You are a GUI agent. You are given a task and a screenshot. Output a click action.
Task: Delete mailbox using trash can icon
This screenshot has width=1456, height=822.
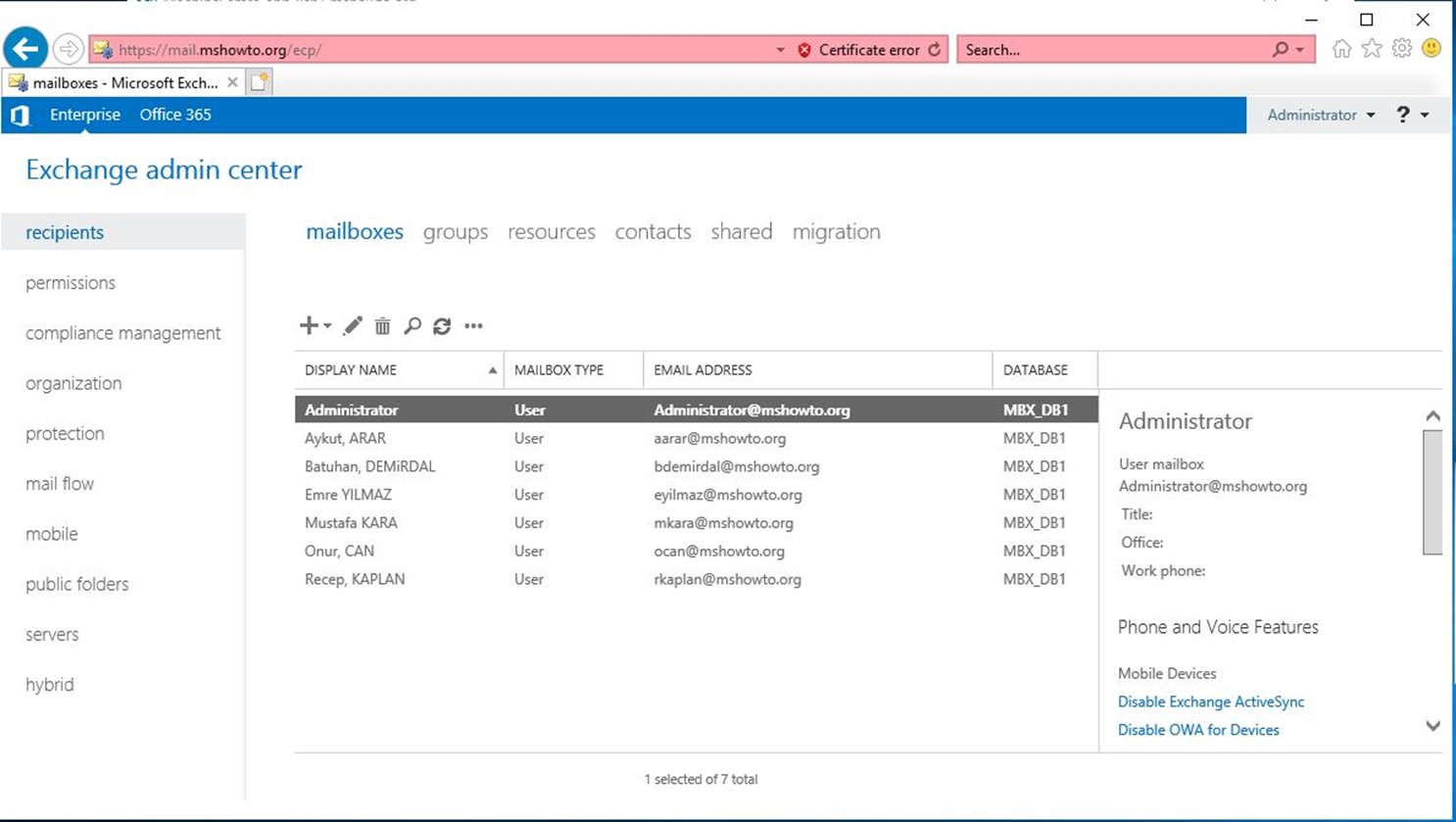pos(382,326)
